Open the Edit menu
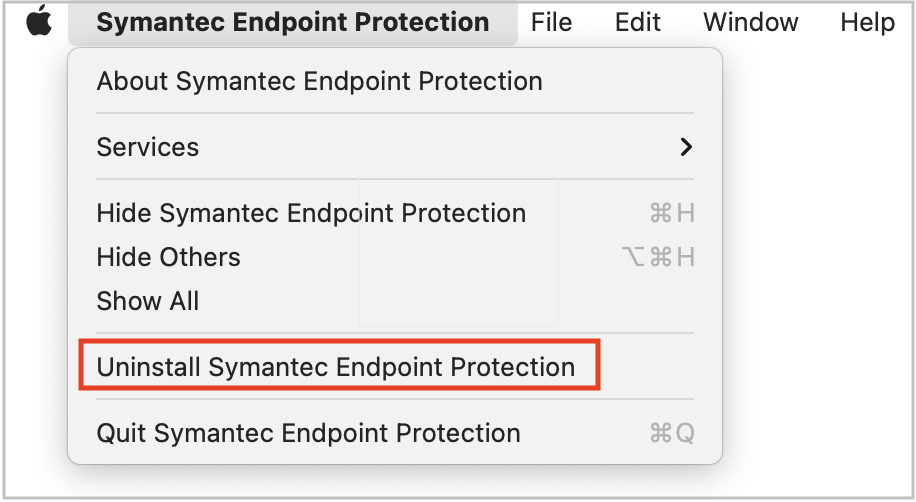Image resolution: width=916 pixels, height=502 pixels. point(637,22)
